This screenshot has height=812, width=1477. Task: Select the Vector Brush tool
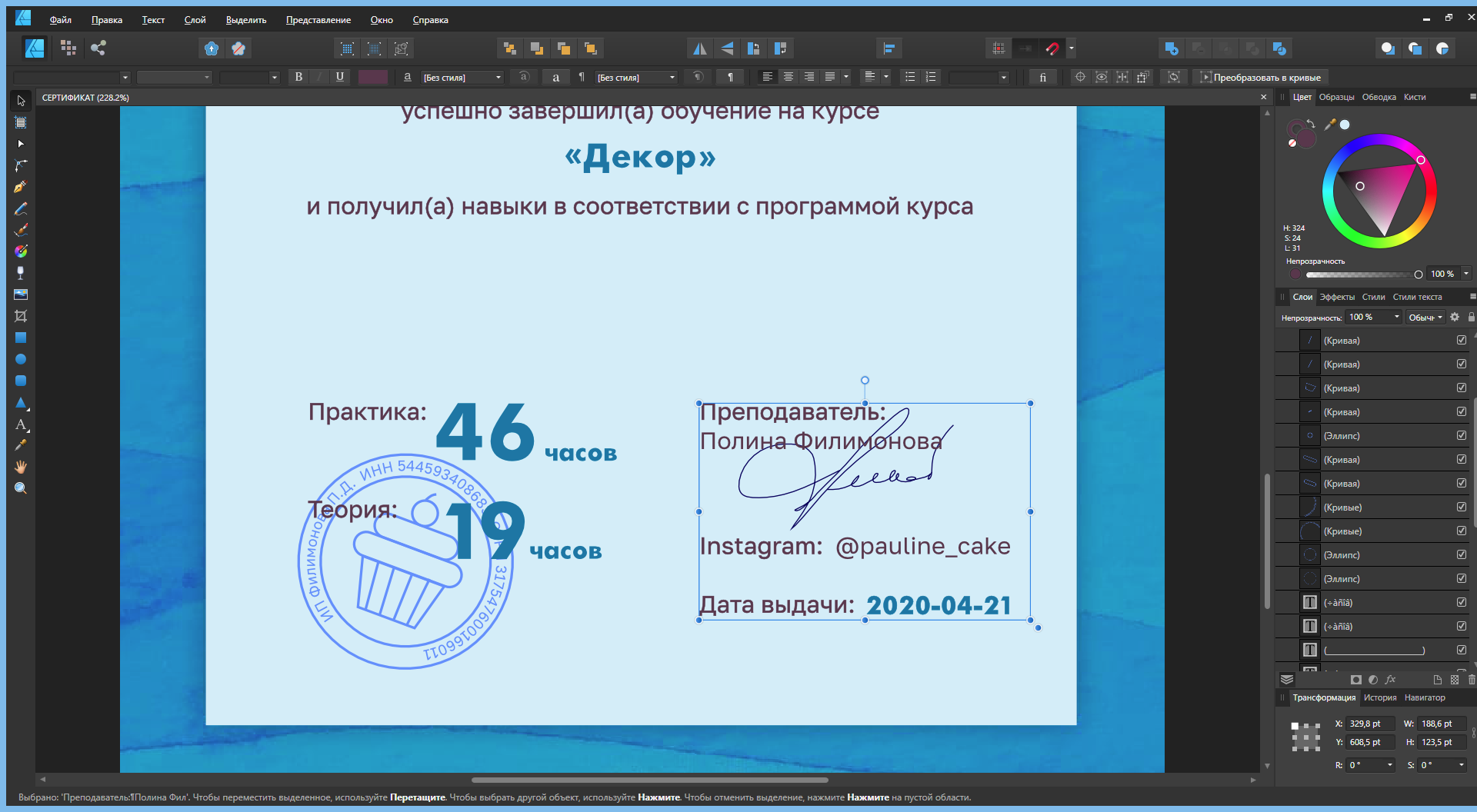point(21,230)
